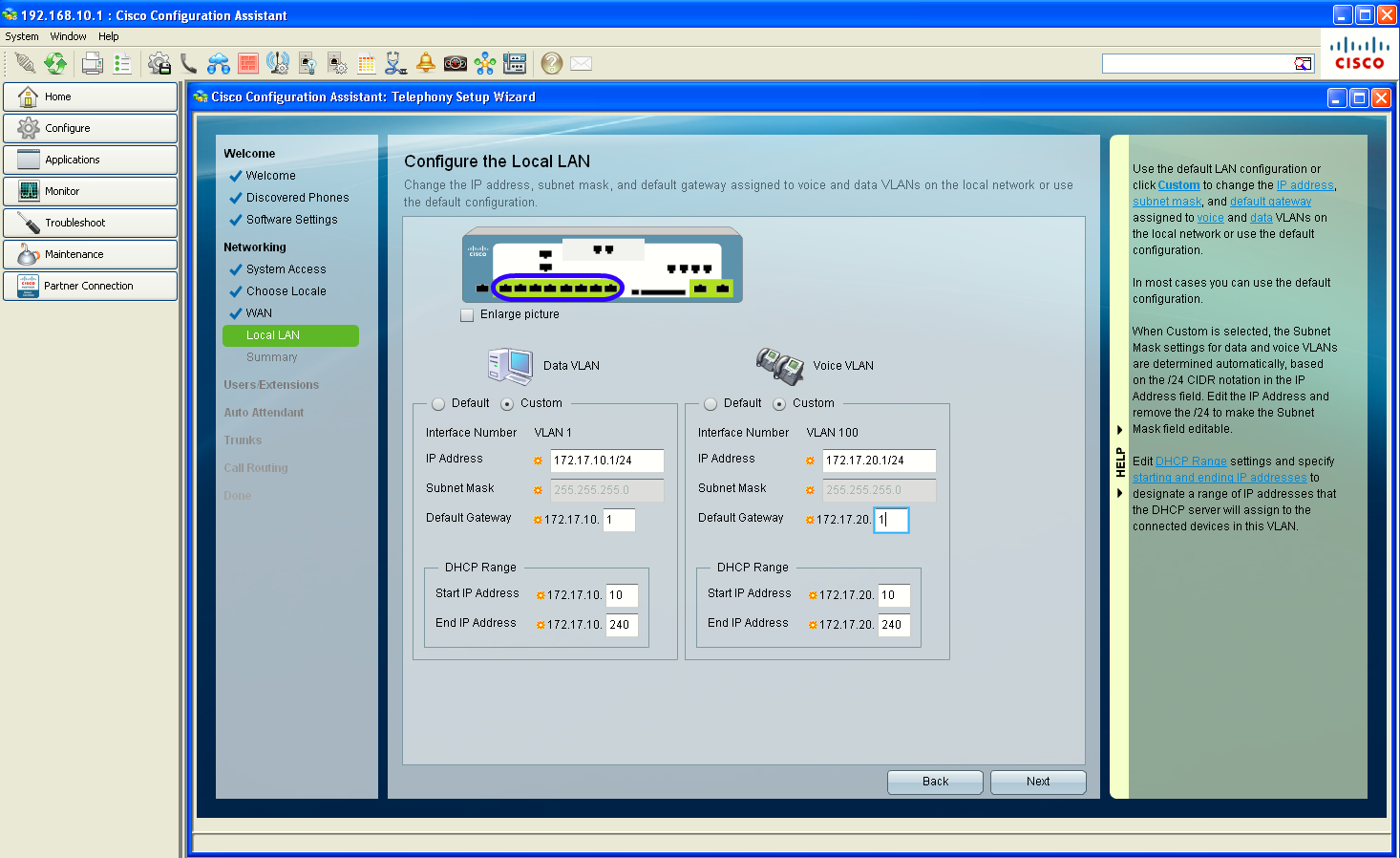Click the Next button
1400x858 pixels.
[1038, 782]
